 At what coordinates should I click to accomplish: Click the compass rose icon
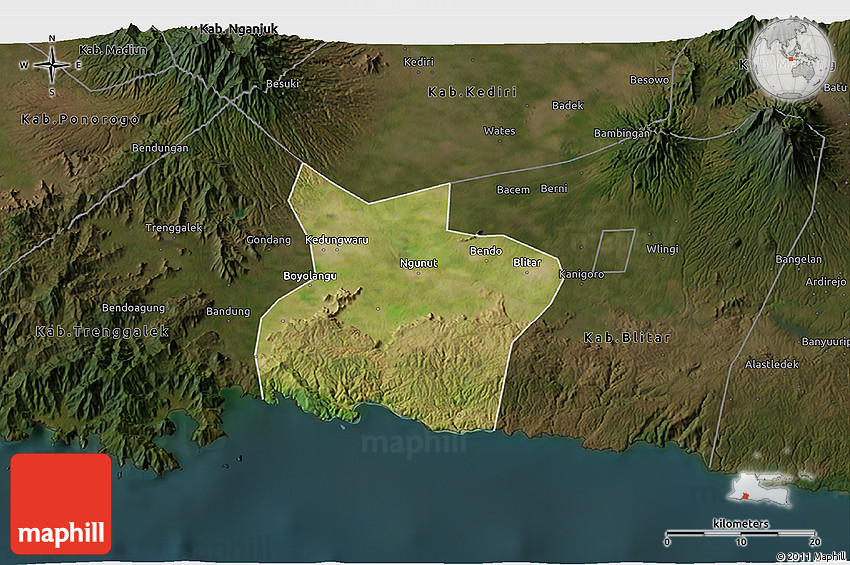tap(52, 66)
